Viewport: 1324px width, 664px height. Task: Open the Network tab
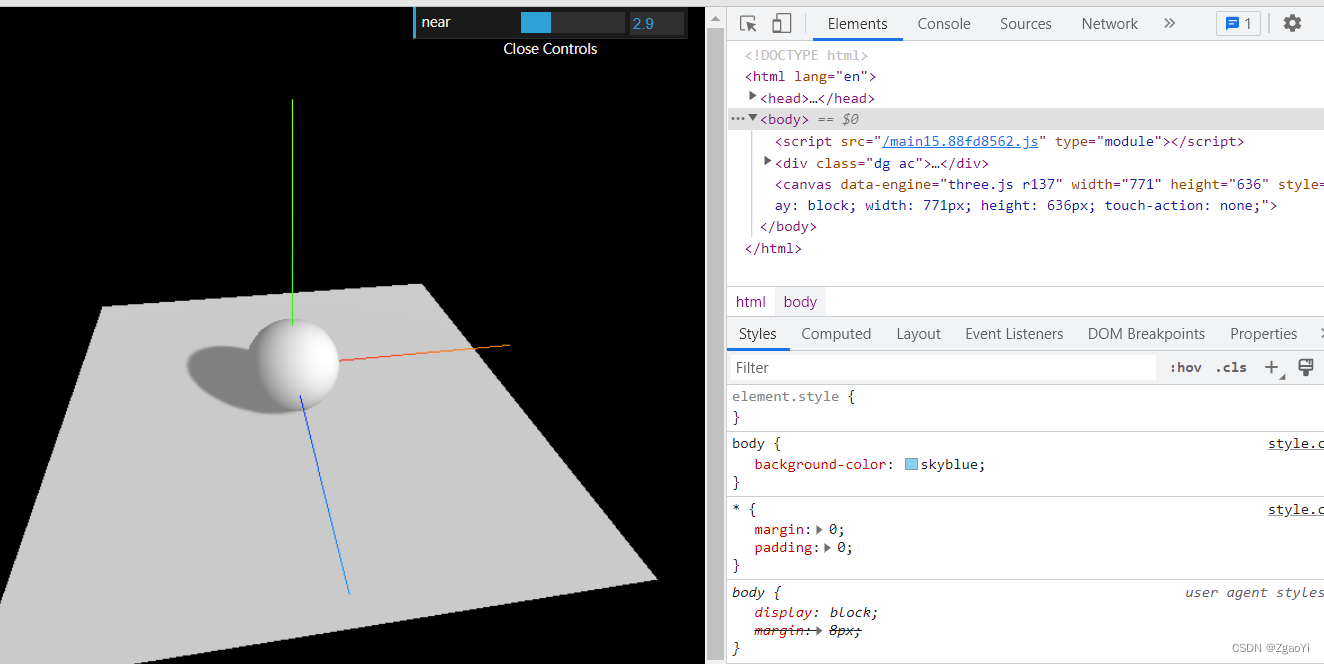coord(1109,23)
